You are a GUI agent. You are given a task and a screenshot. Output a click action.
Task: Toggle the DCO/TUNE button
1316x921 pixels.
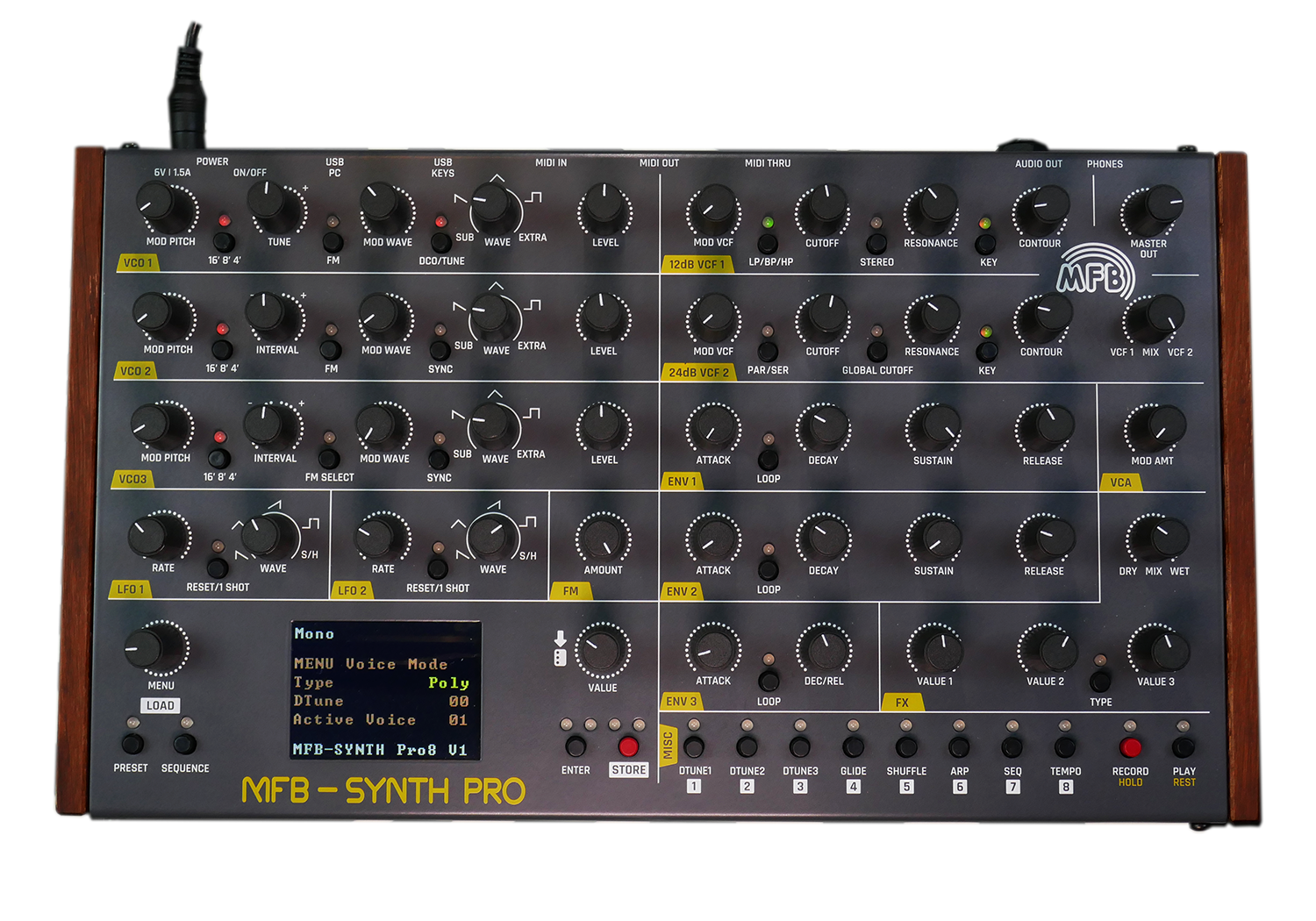pyautogui.click(x=441, y=242)
